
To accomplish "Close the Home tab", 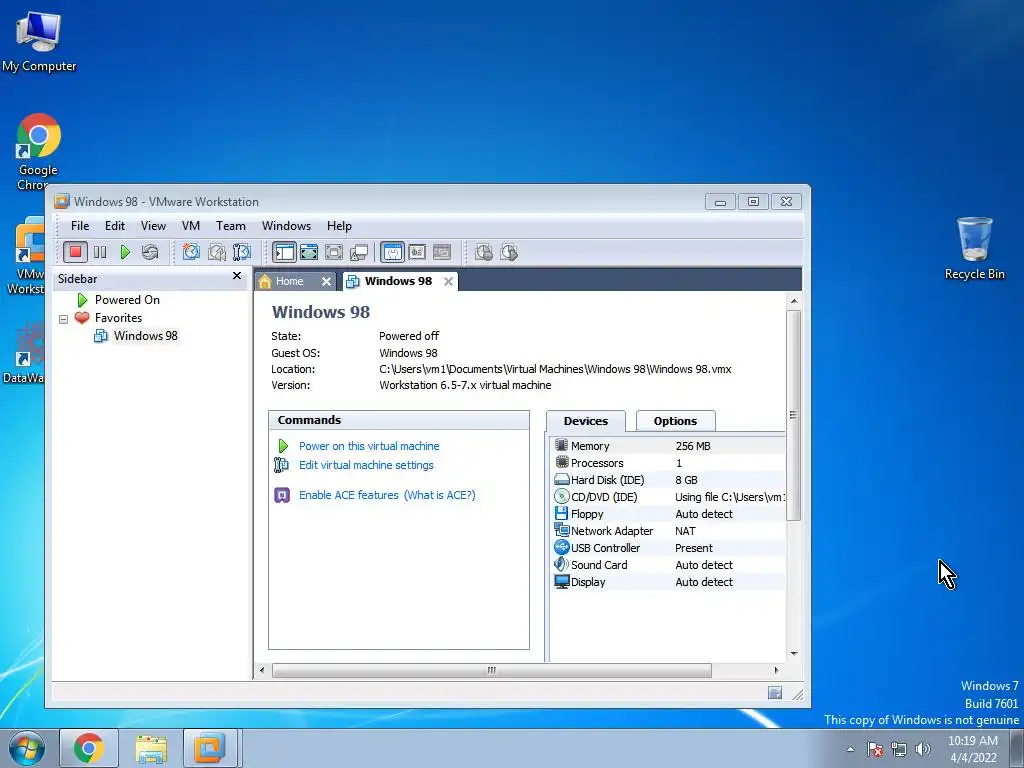I will click(327, 281).
